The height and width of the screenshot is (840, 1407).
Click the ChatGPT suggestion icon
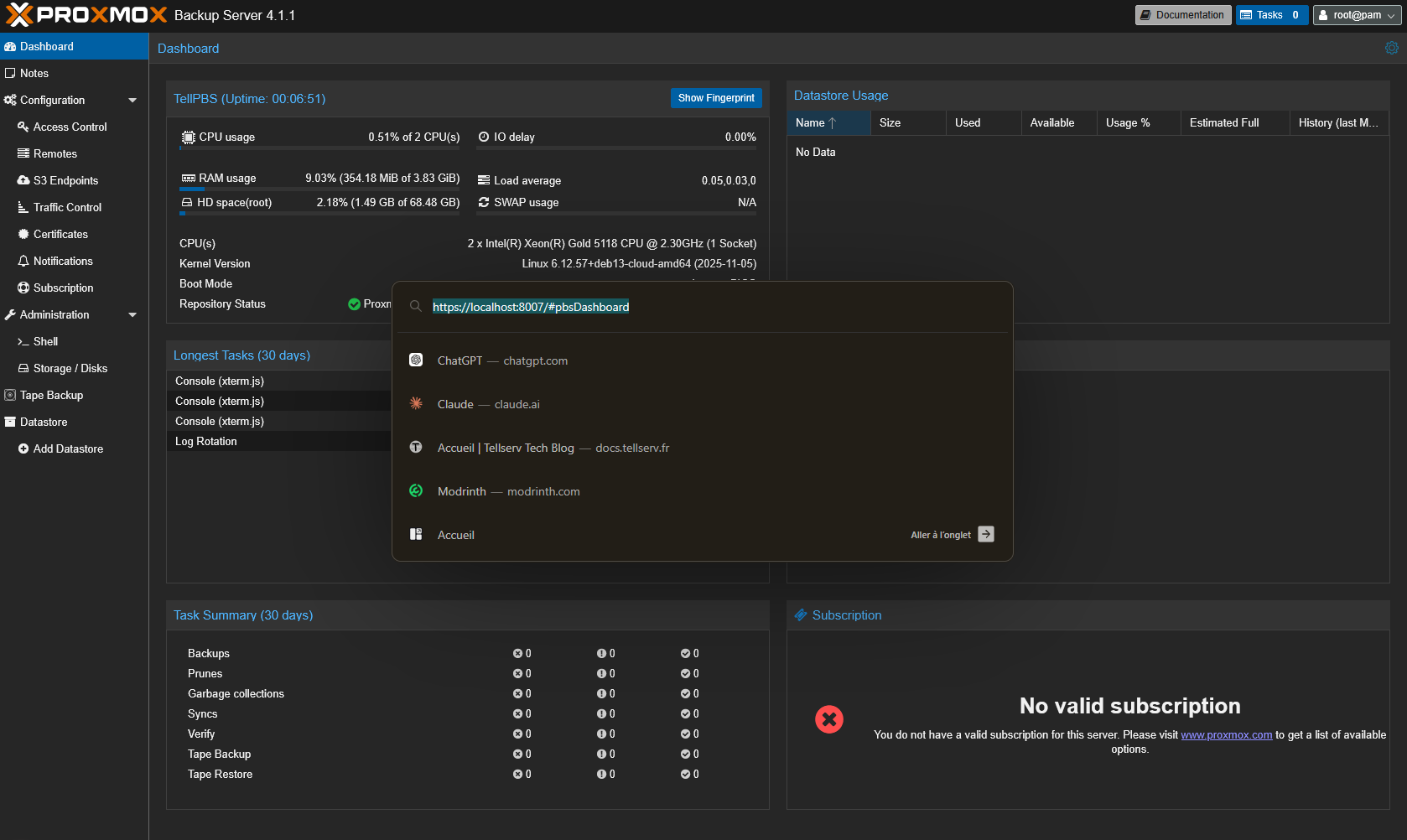[x=416, y=360]
